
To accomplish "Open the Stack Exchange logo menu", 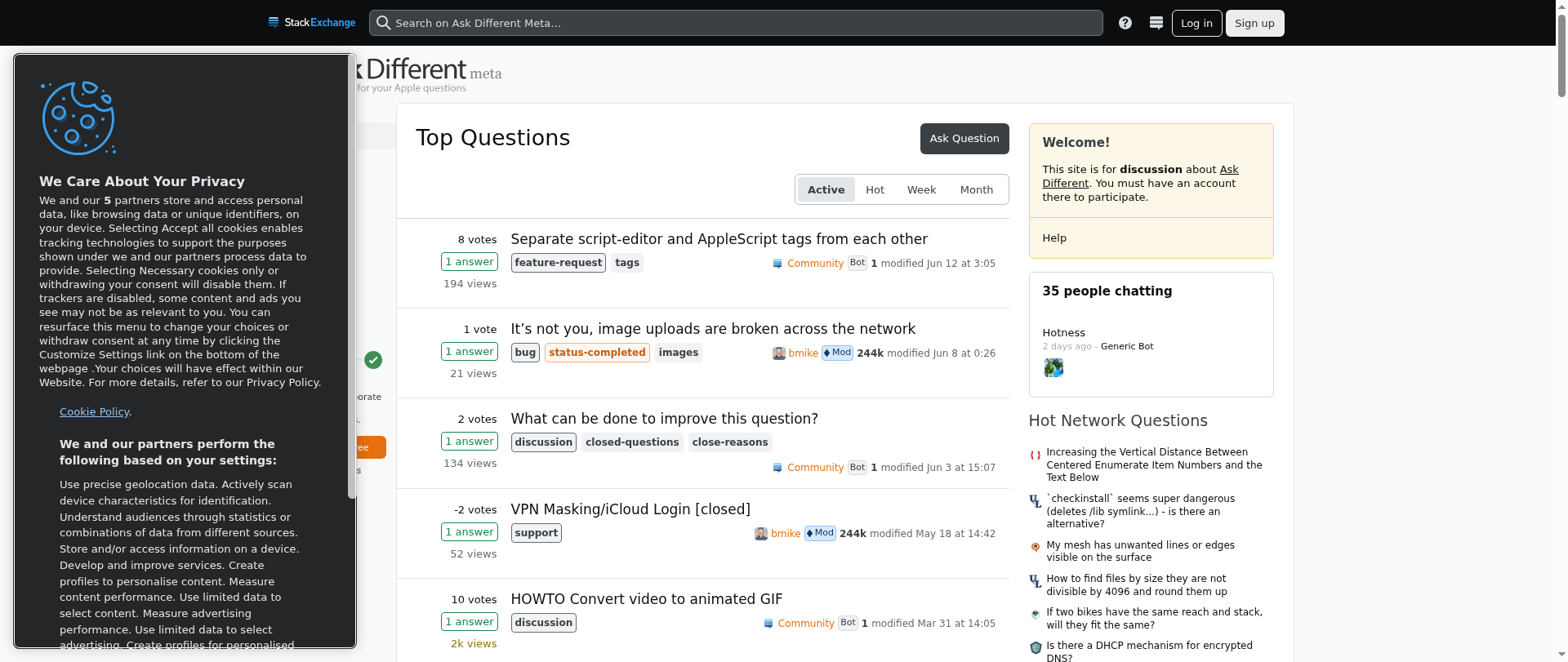I will click(312, 23).
